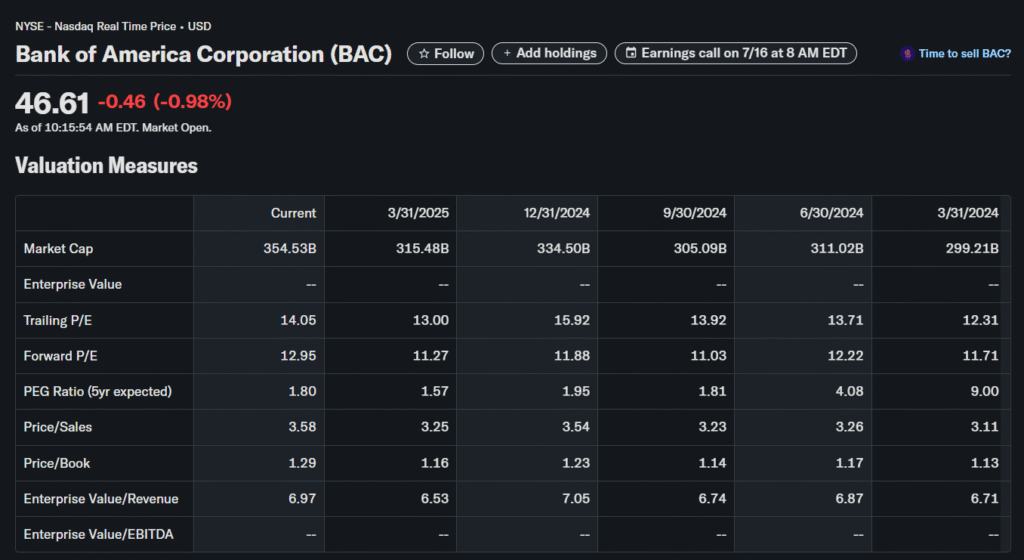This screenshot has width=1024, height=560.
Task: Select the 3/31/2024 column header
Action: point(968,213)
